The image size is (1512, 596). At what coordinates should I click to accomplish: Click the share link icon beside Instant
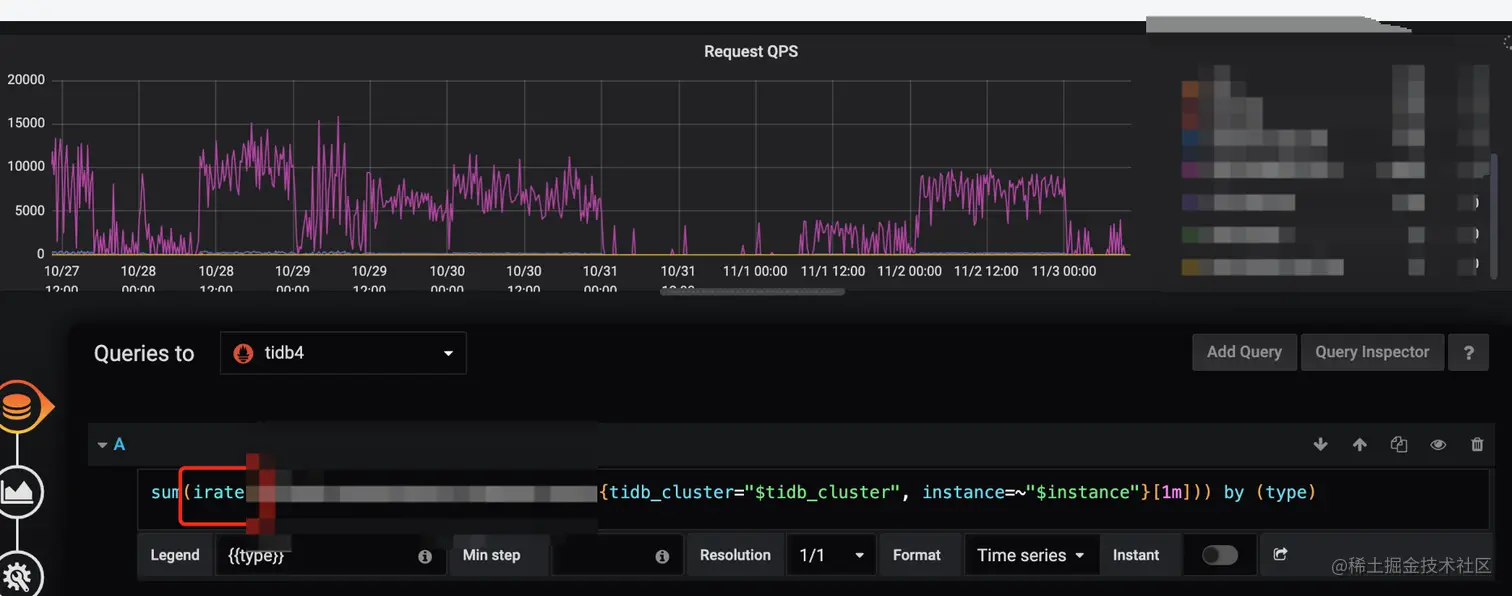1280,554
